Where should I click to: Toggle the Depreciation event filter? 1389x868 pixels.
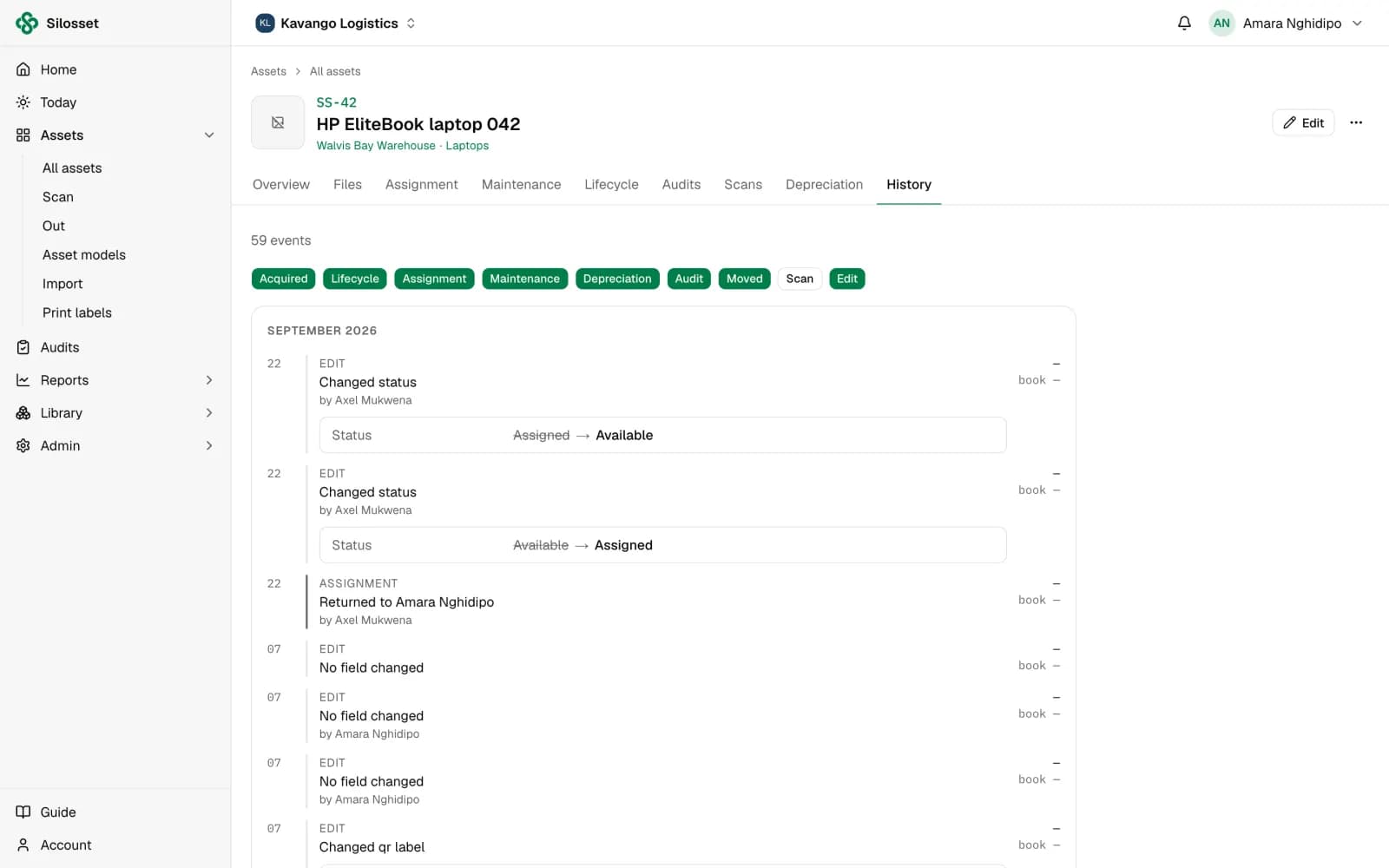click(x=617, y=279)
